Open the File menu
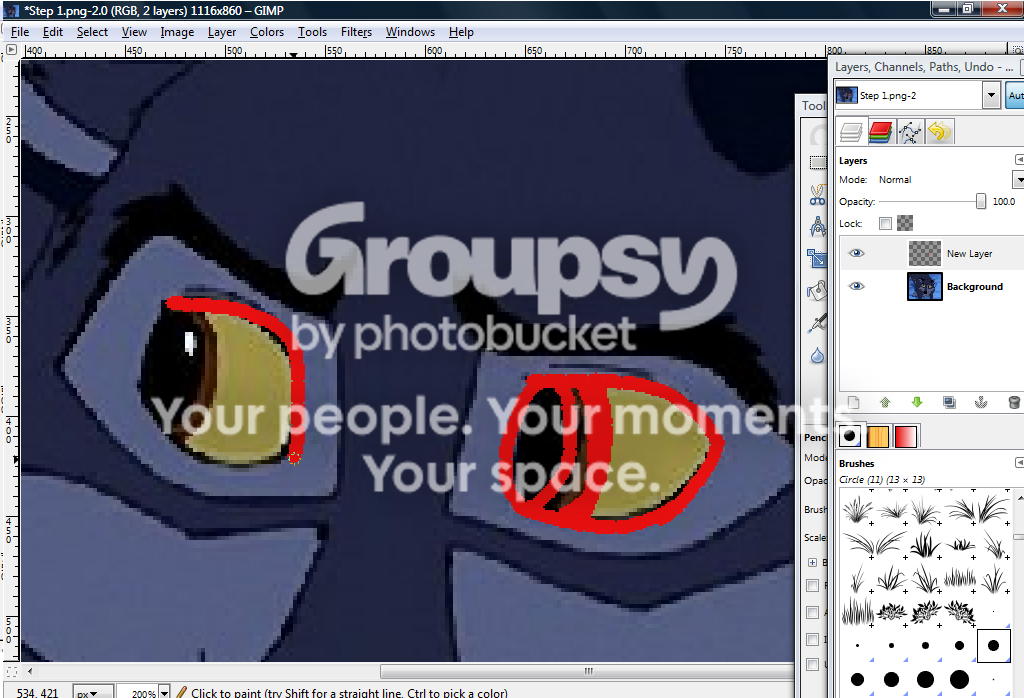Viewport: 1024px width, 698px height. (x=20, y=32)
